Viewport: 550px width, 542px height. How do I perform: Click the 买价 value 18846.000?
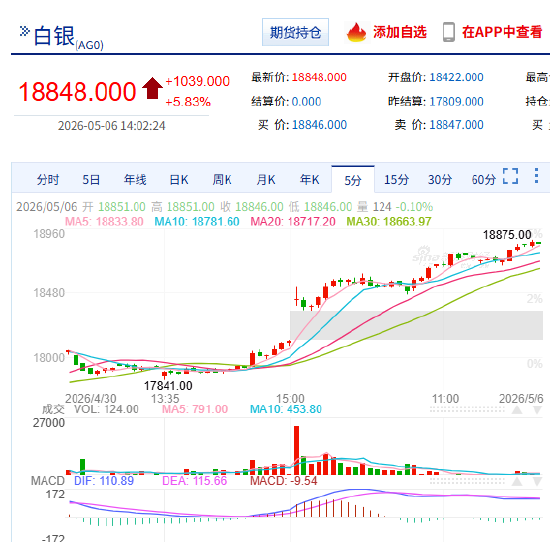click(319, 125)
